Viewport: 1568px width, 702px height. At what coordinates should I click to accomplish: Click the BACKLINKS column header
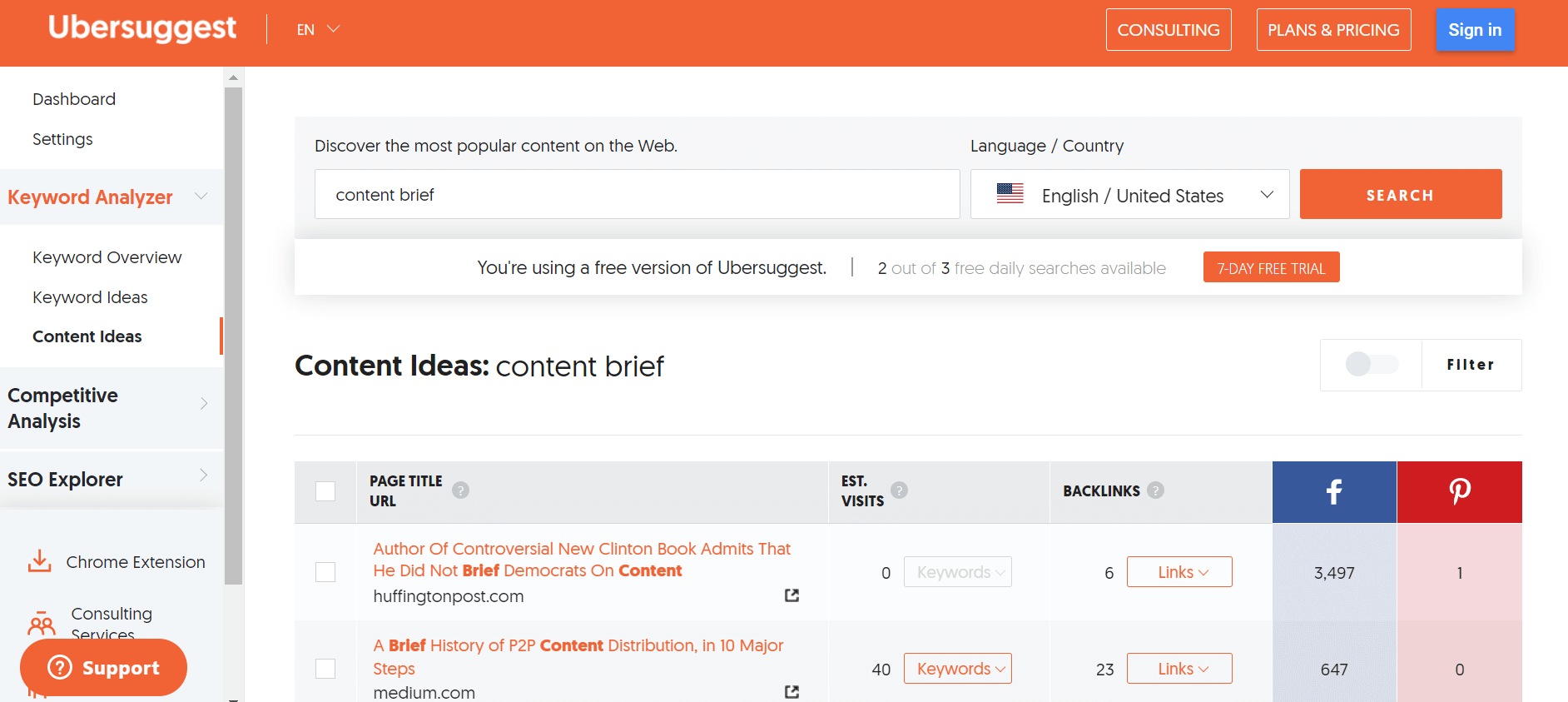click(x=1101, y=491)
